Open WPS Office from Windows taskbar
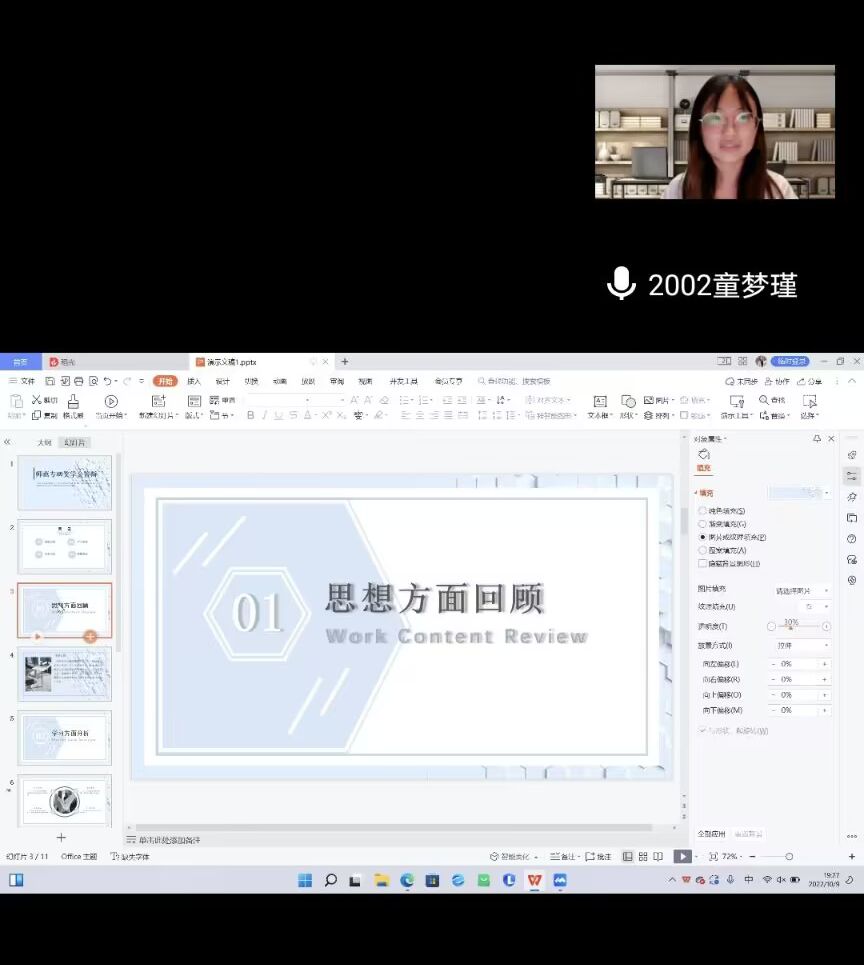 (534, 880)
